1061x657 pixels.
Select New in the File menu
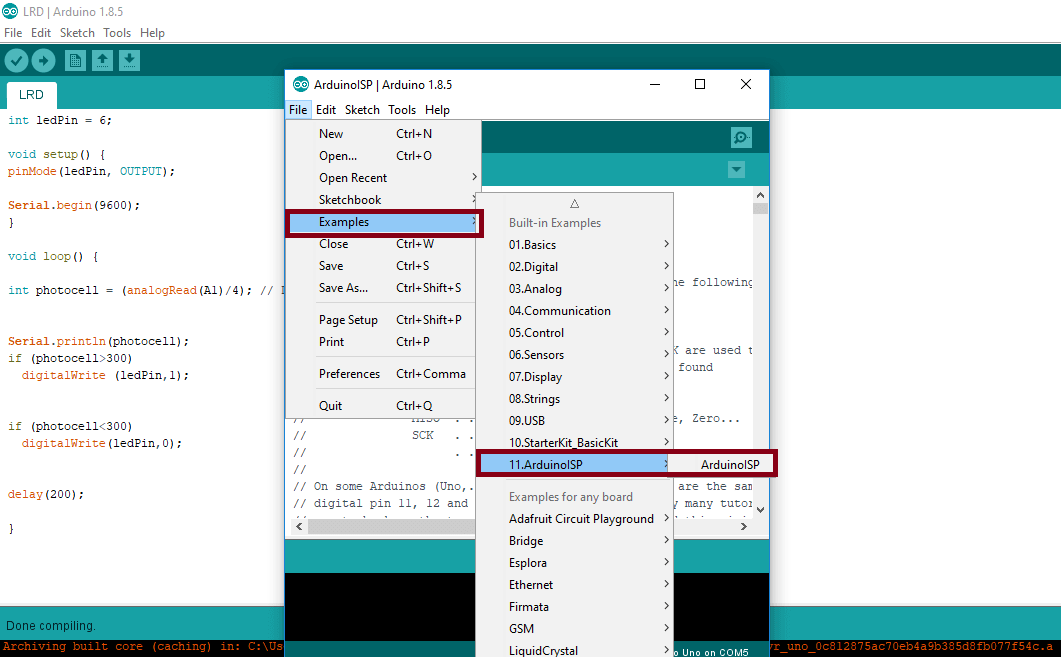[x=383, y=134]
